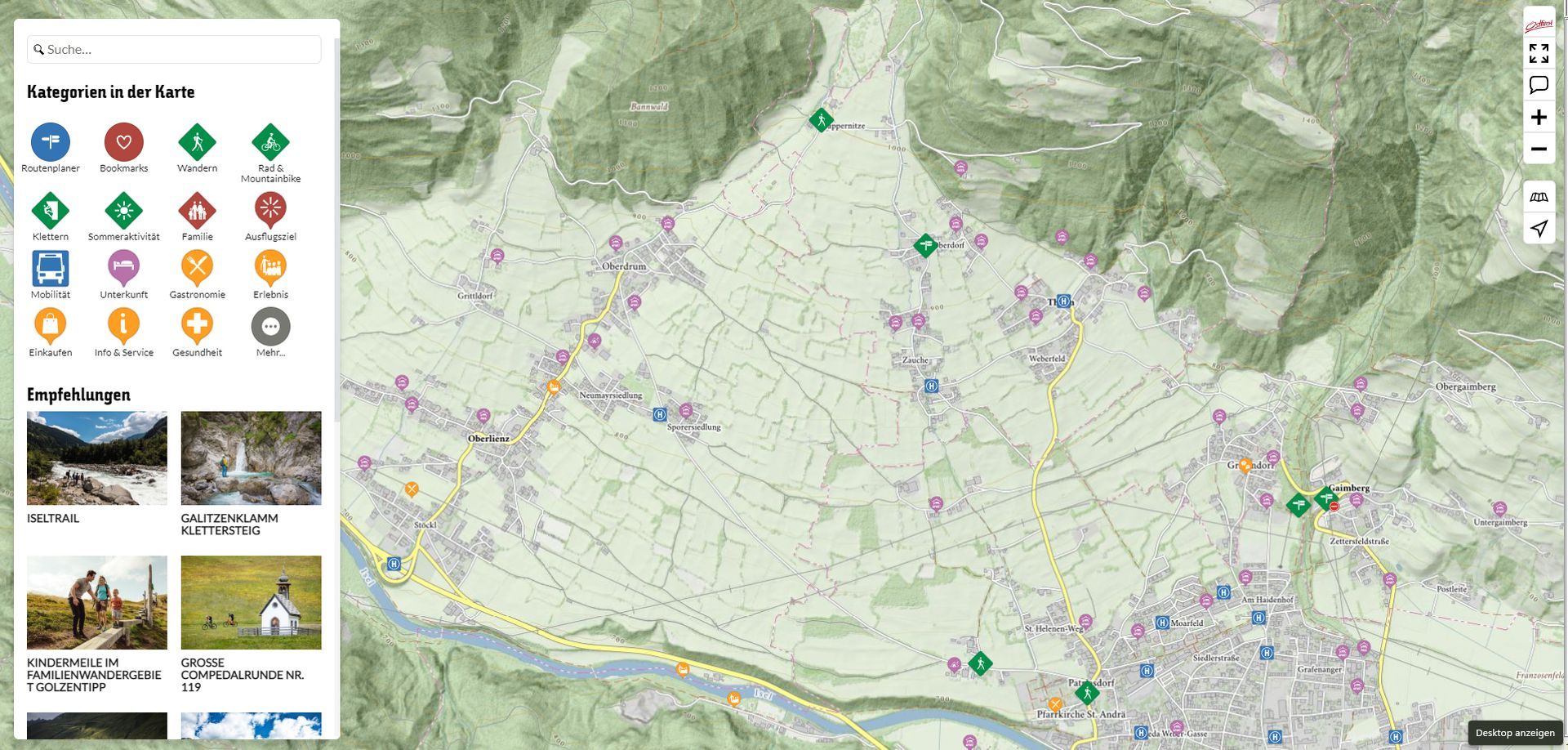Screen dimensions: 1568x750
Task: Locate my position with arrow icon
Action: tap(1539, 228)
